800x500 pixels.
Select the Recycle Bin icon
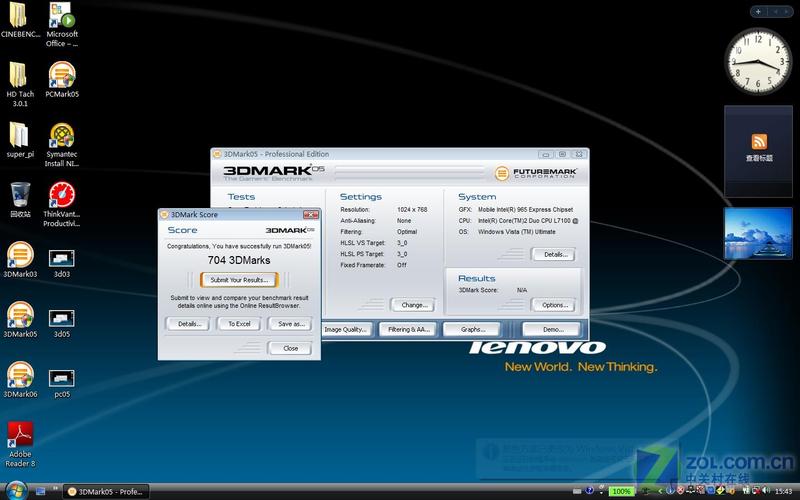pos(20,200)
